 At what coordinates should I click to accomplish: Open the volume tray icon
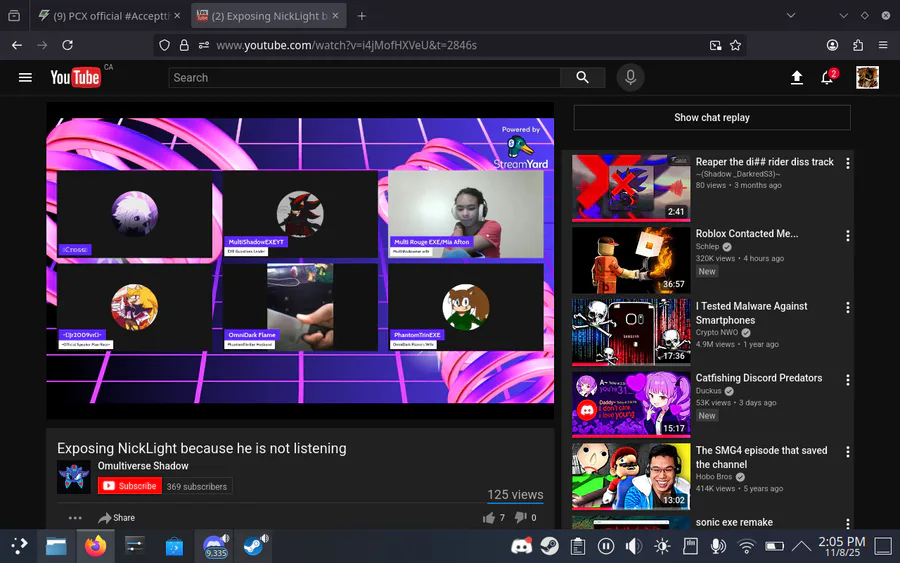634,546
